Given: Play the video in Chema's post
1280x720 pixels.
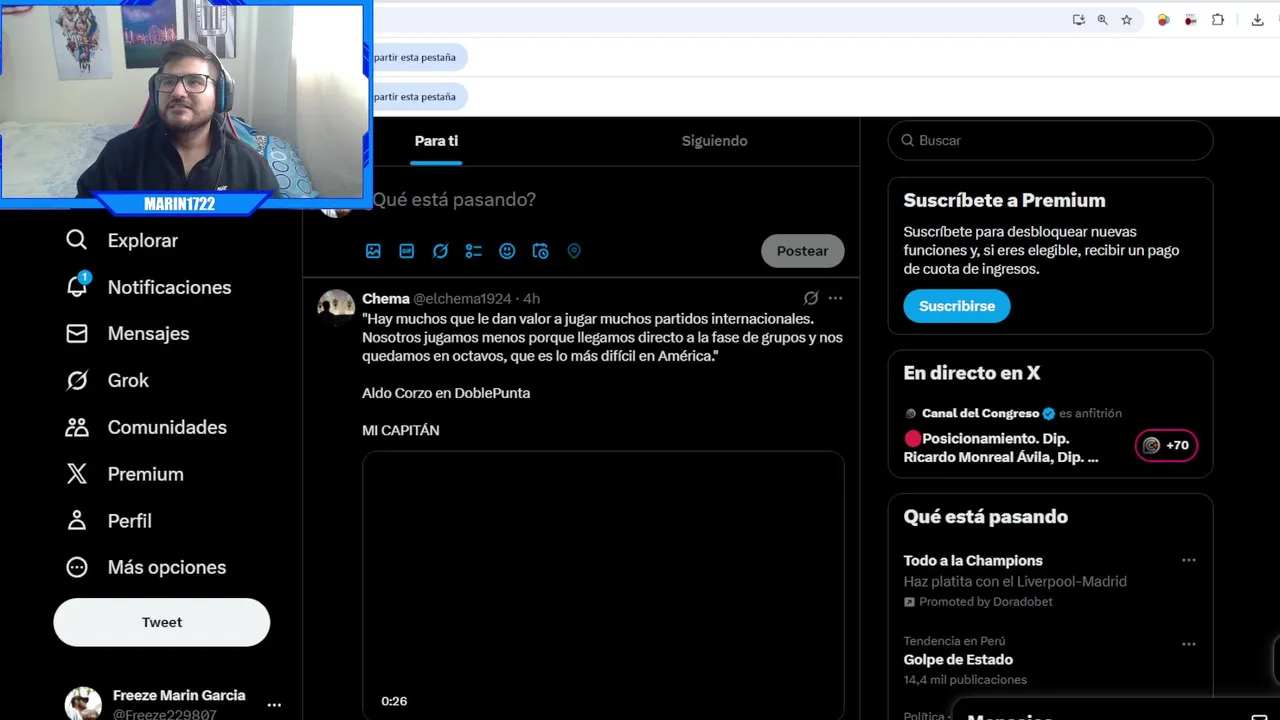Looking at the screenshot, I should [x=603, y=585].
